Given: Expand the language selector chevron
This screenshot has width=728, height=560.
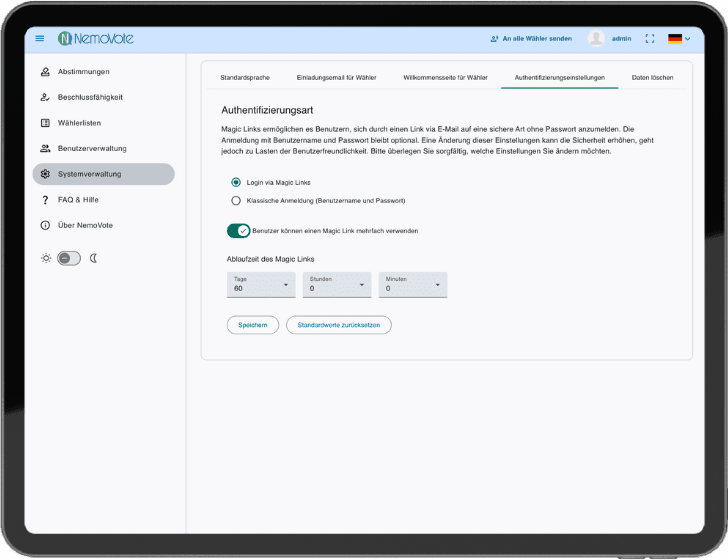Looking at the screenshot, I should pos(688,39).
